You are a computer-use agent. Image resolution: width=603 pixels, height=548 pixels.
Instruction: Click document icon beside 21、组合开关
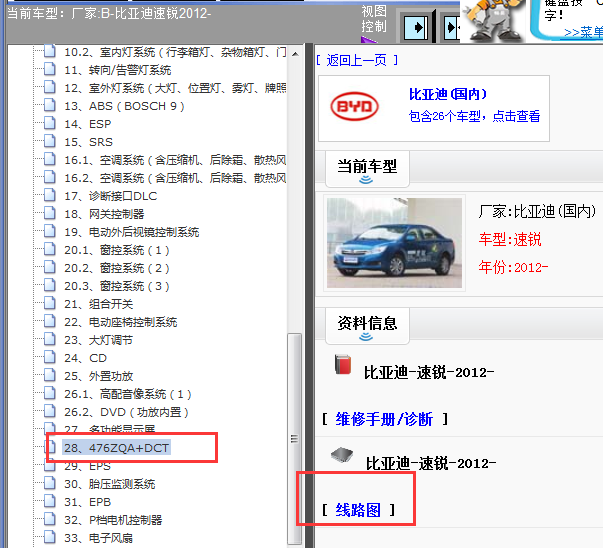coord(50,303)
